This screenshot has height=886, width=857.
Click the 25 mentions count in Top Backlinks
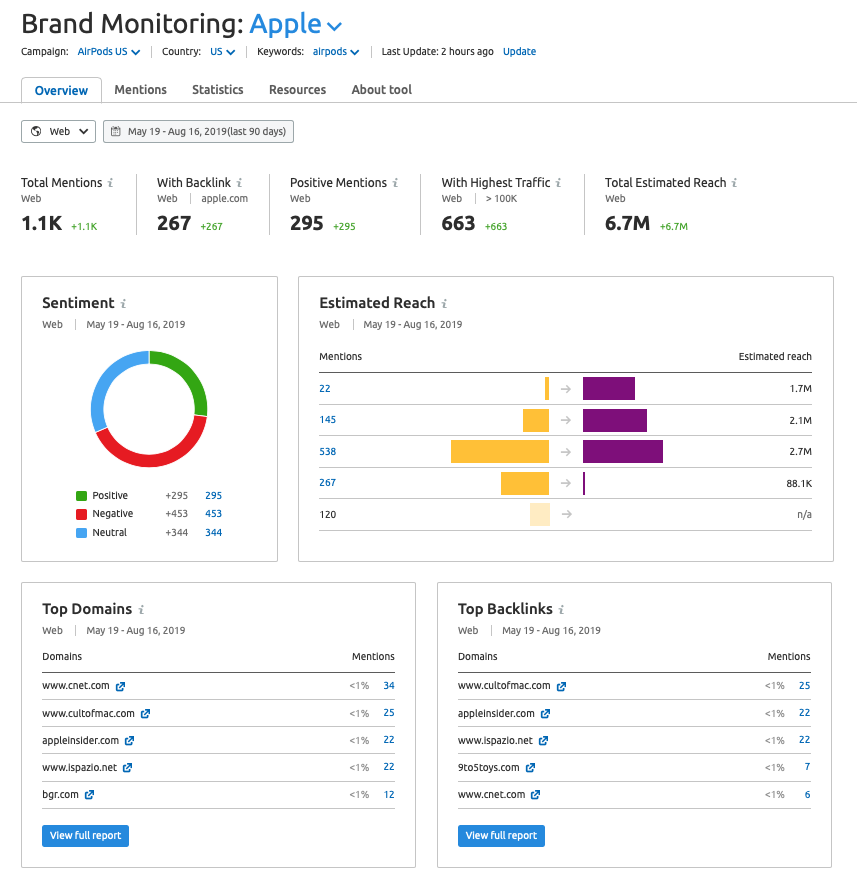pyautogui.click(x=804, y=686)
